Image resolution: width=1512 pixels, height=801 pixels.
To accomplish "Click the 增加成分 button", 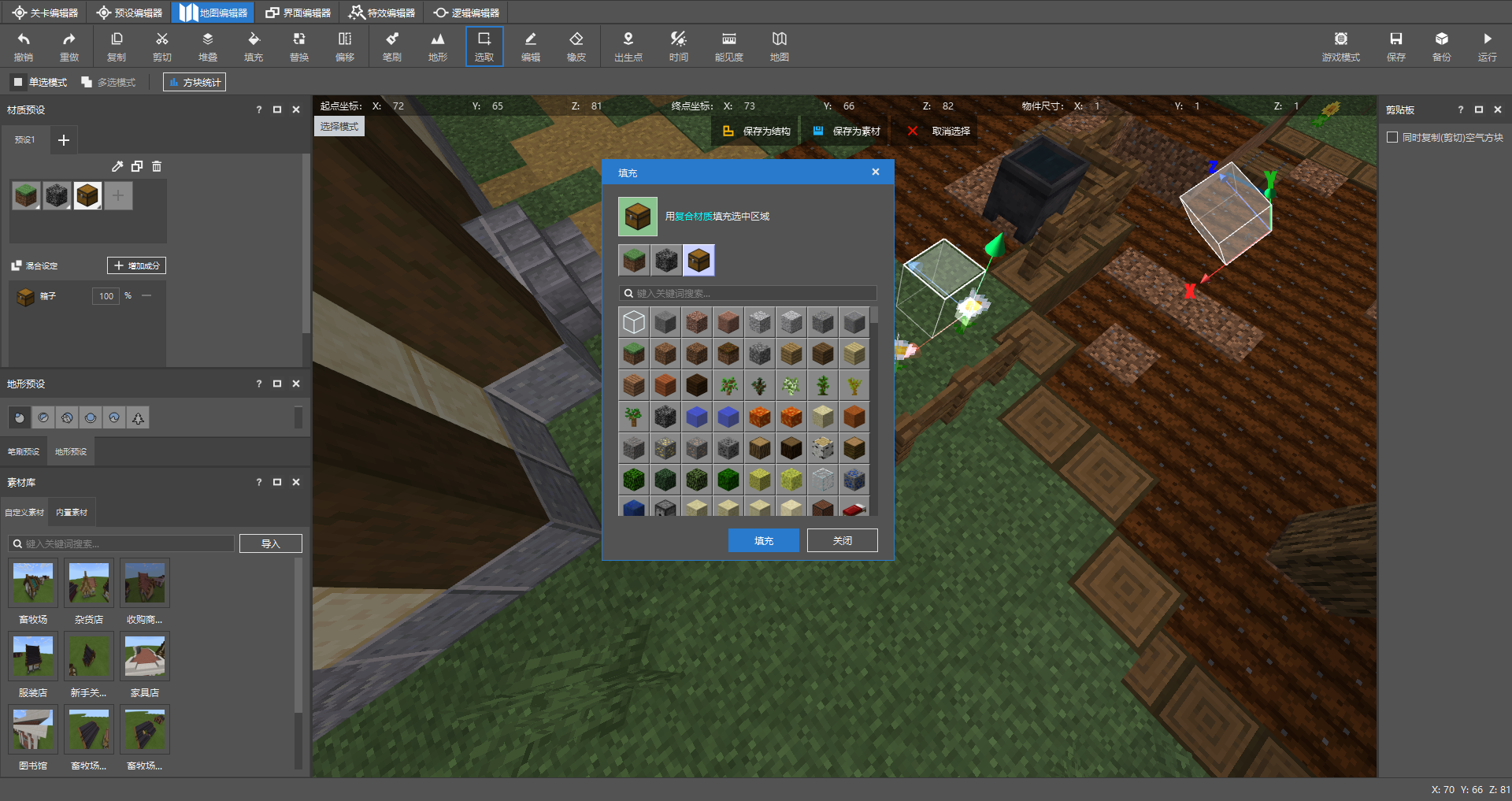I will pyautogui.click(x=136, y=265).
